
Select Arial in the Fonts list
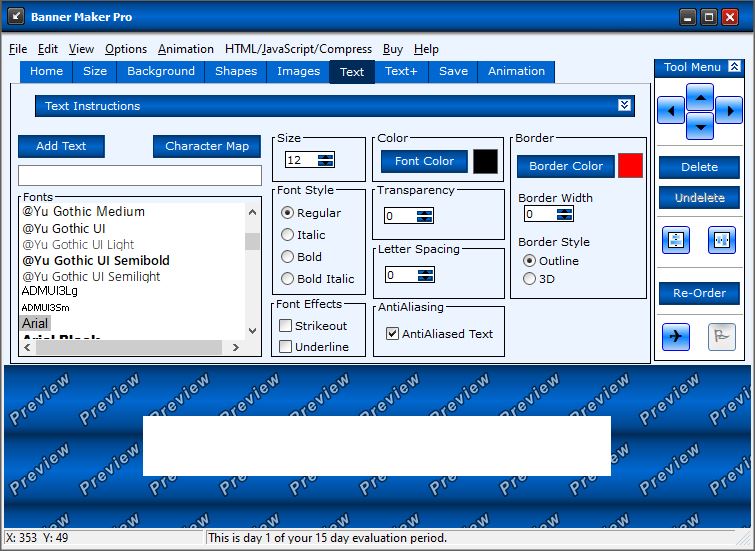pyautogui.click(x=35, y=323)
